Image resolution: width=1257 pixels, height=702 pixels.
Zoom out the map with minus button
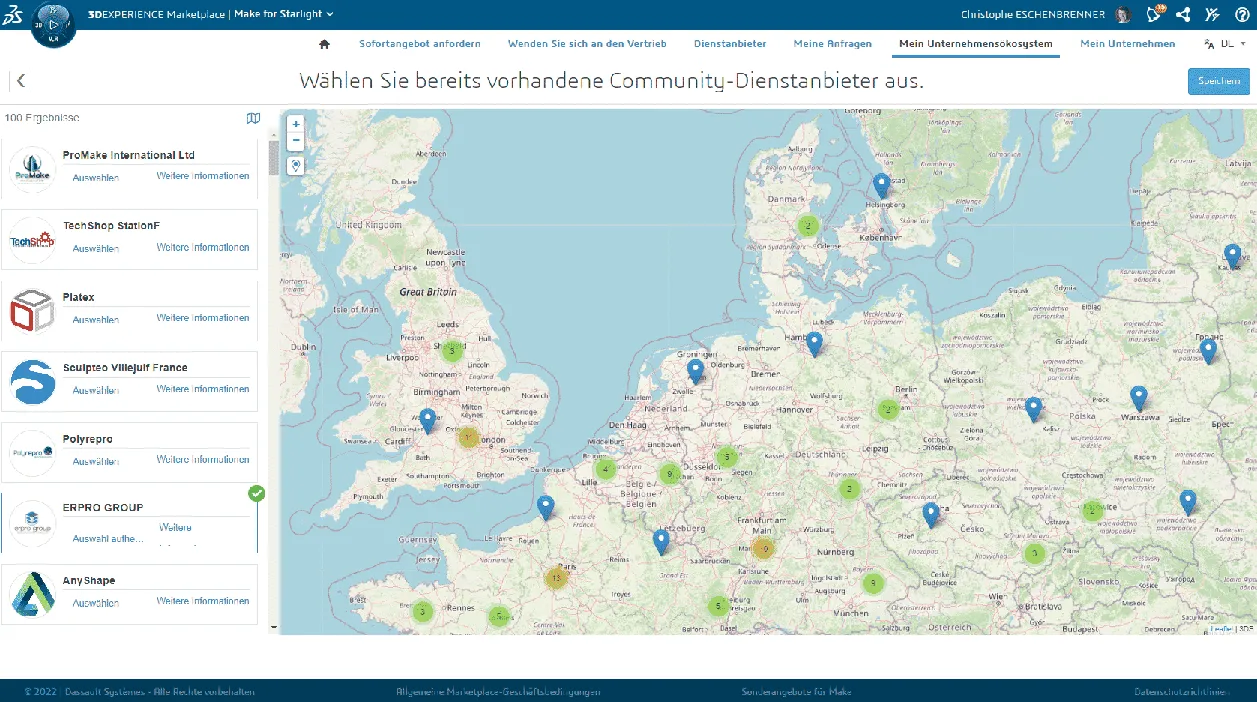click(295, 141)
